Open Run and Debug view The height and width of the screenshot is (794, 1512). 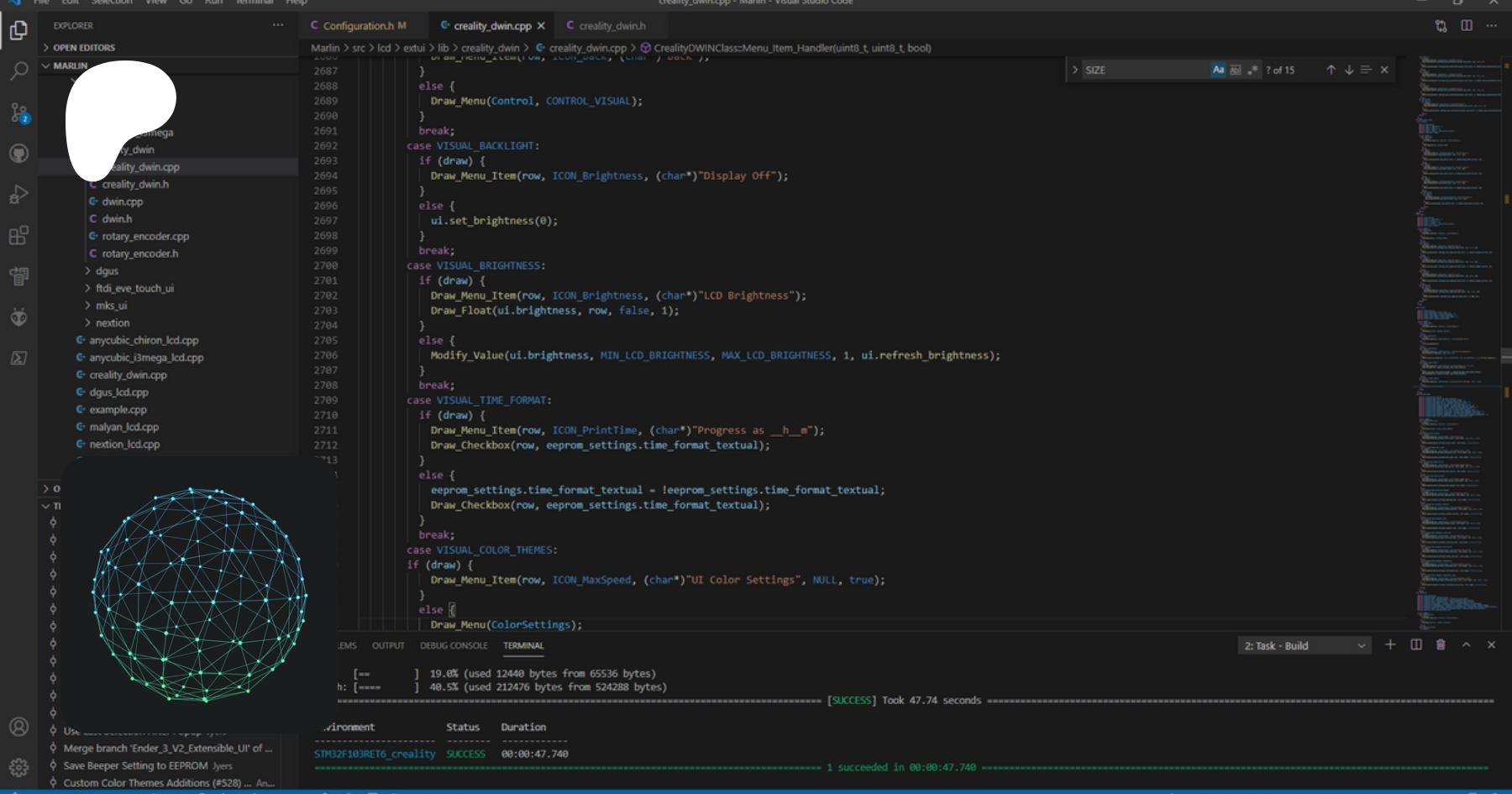[18, 195]
